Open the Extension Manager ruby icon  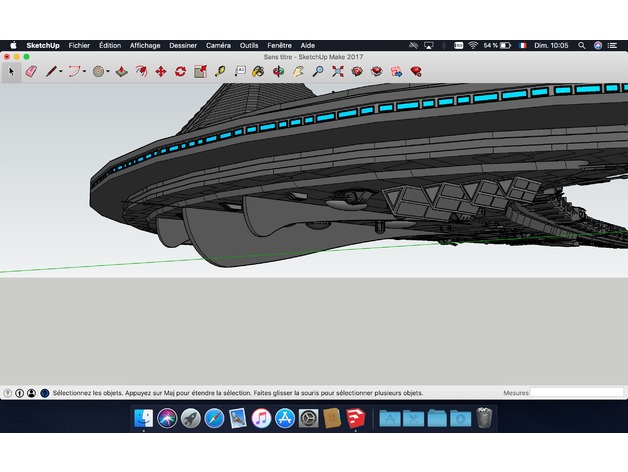click(x=416, y=72)
